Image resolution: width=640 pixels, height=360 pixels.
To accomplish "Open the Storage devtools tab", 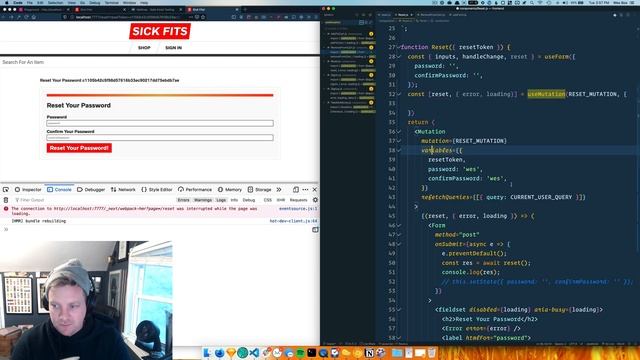I will (260, 190).
